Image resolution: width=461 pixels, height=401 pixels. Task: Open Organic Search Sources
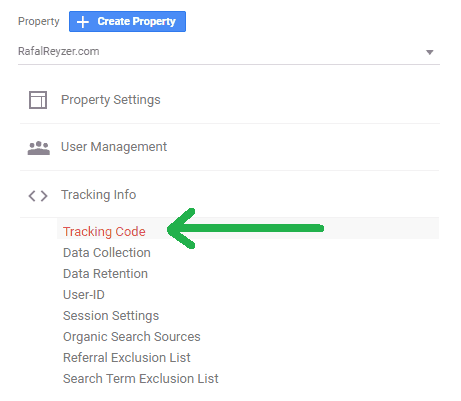pos(132,337)
